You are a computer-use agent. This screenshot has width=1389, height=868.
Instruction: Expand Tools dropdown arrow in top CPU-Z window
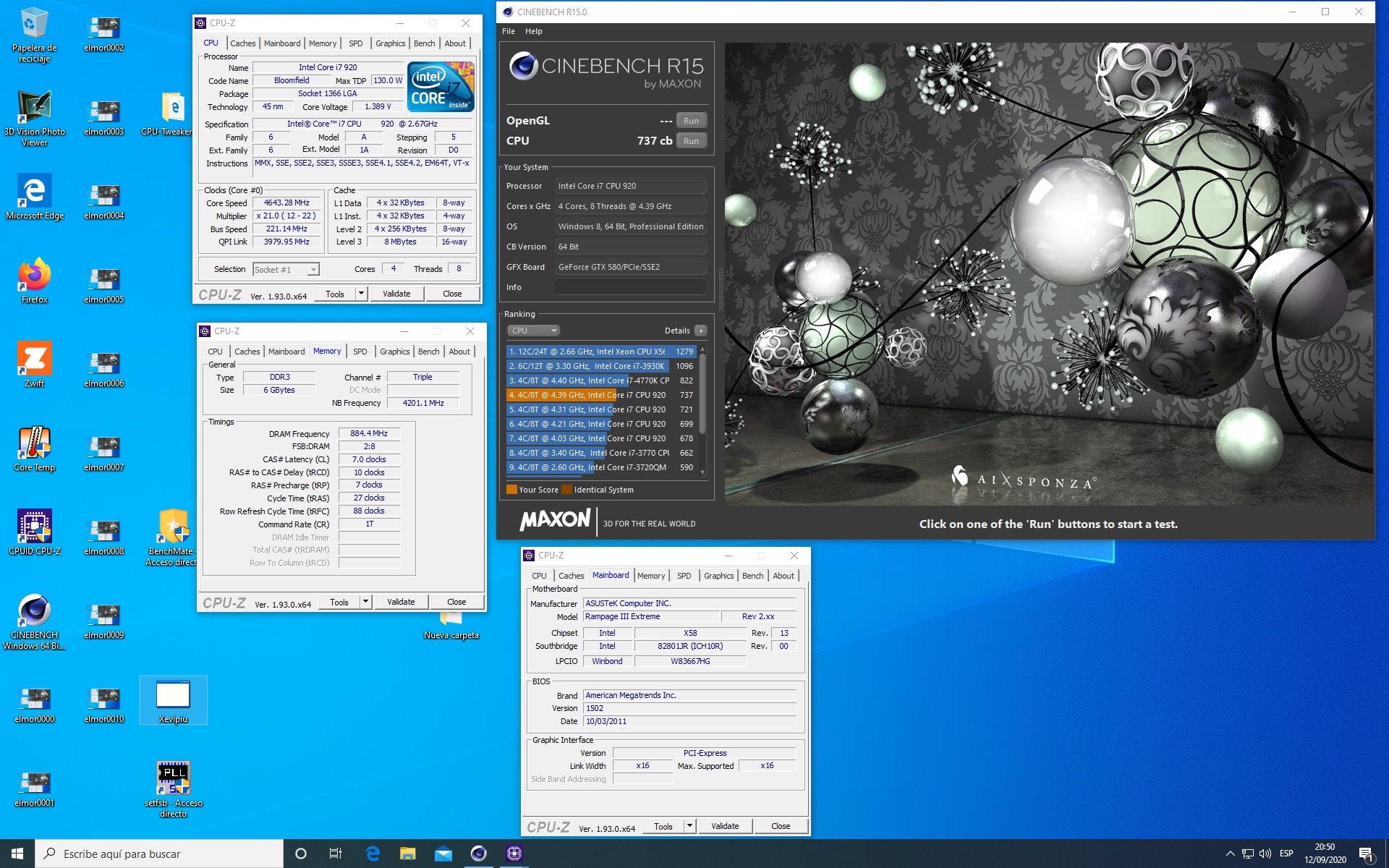(x=361, y=294)
